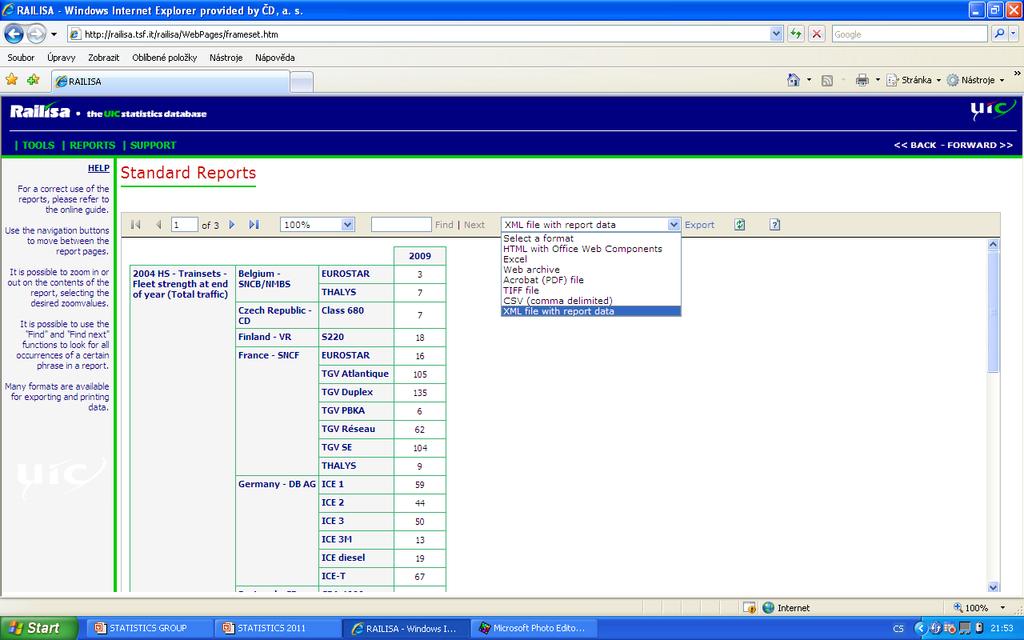The width and height of the screenshot is (1024, 640).
Task: Switch to STATISTICS 2011 taskbar window
Action: pos(278,628)
